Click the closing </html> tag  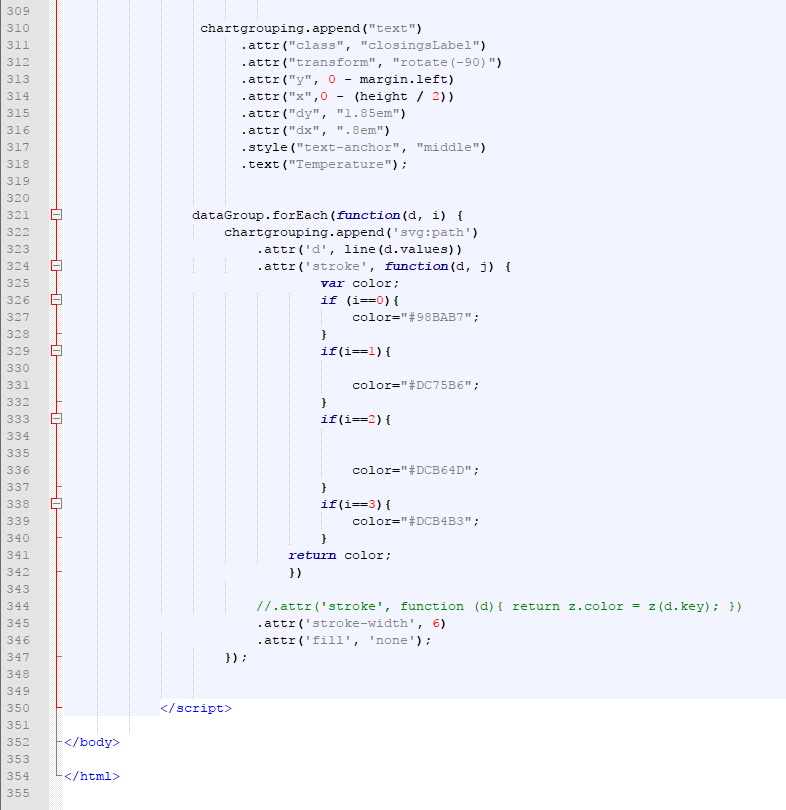coord(92,776)
